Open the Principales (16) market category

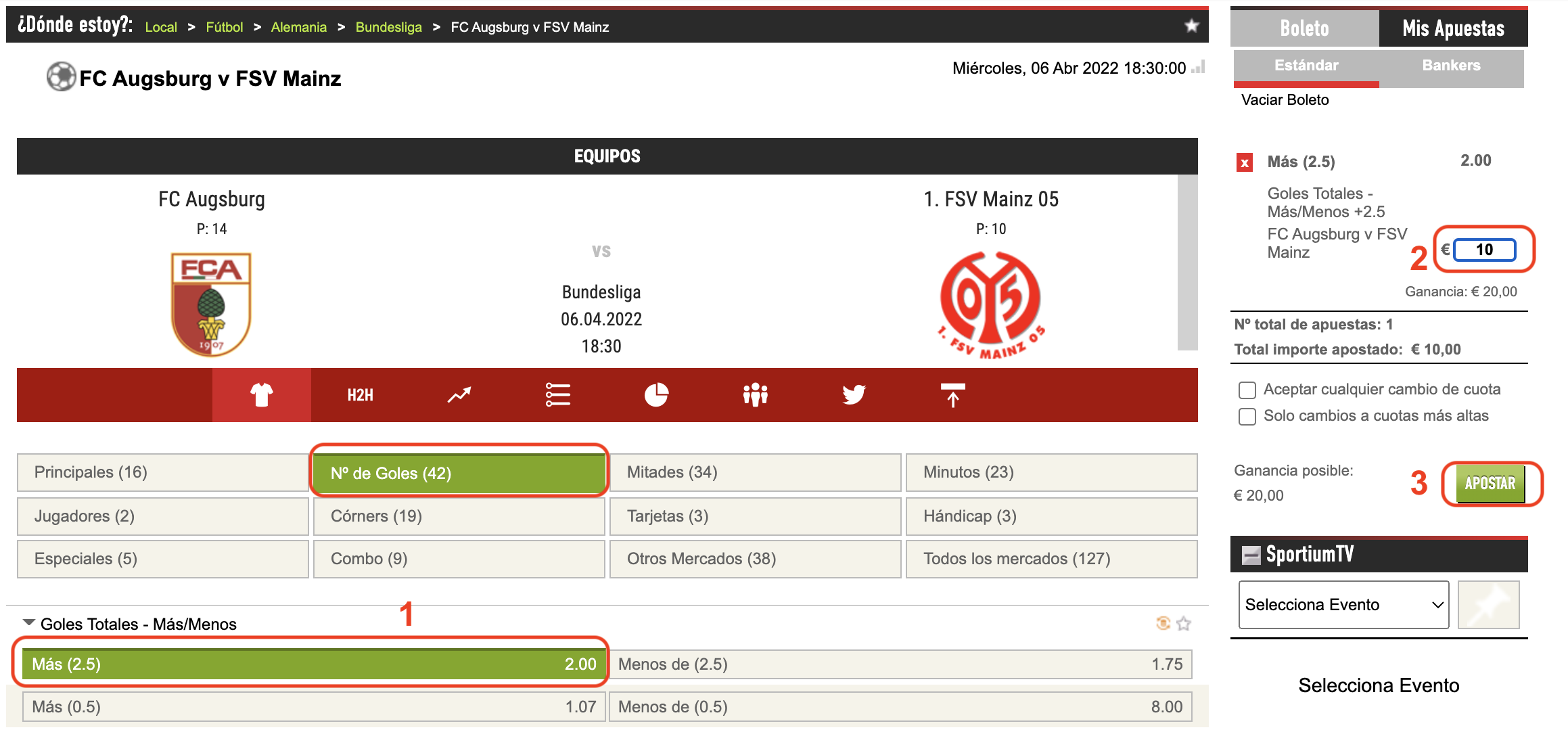coord(162,472)
